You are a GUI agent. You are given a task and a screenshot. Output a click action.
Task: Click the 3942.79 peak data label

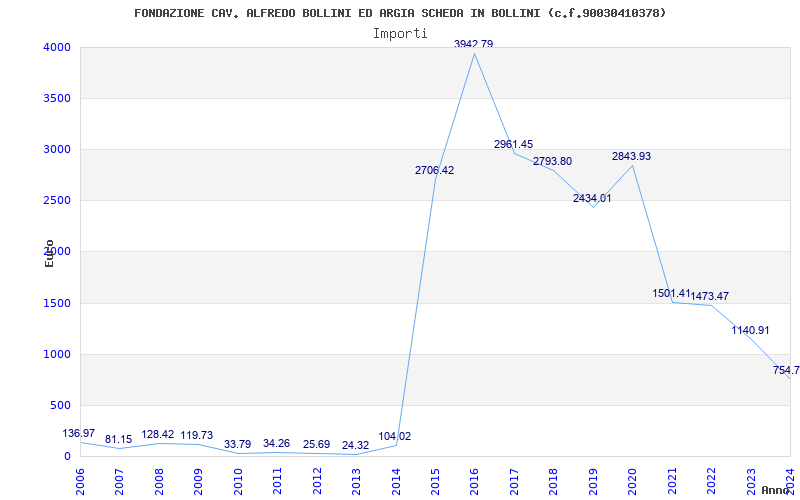click(473, 44)
